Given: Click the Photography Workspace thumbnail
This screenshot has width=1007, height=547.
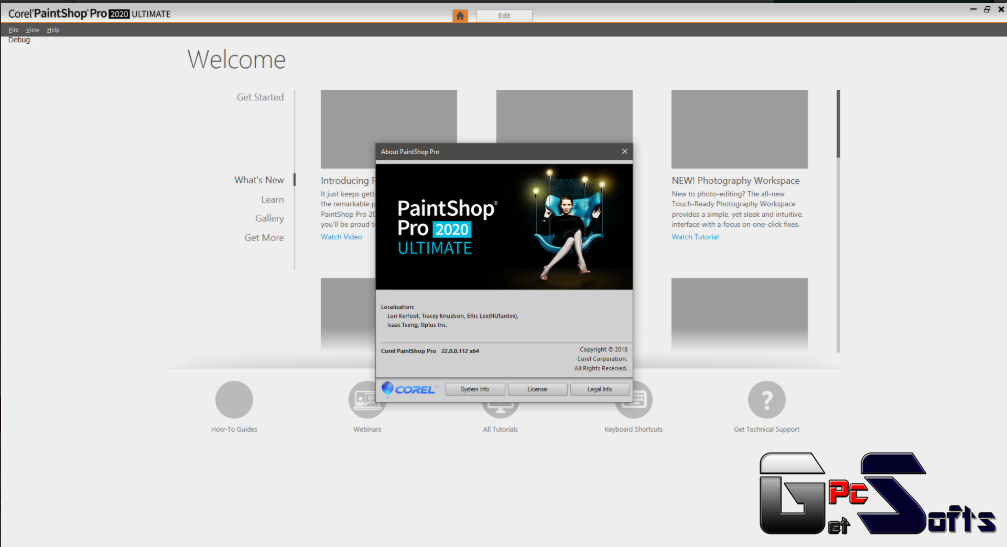Looking at the screenshot, I should tap(739, 129).
